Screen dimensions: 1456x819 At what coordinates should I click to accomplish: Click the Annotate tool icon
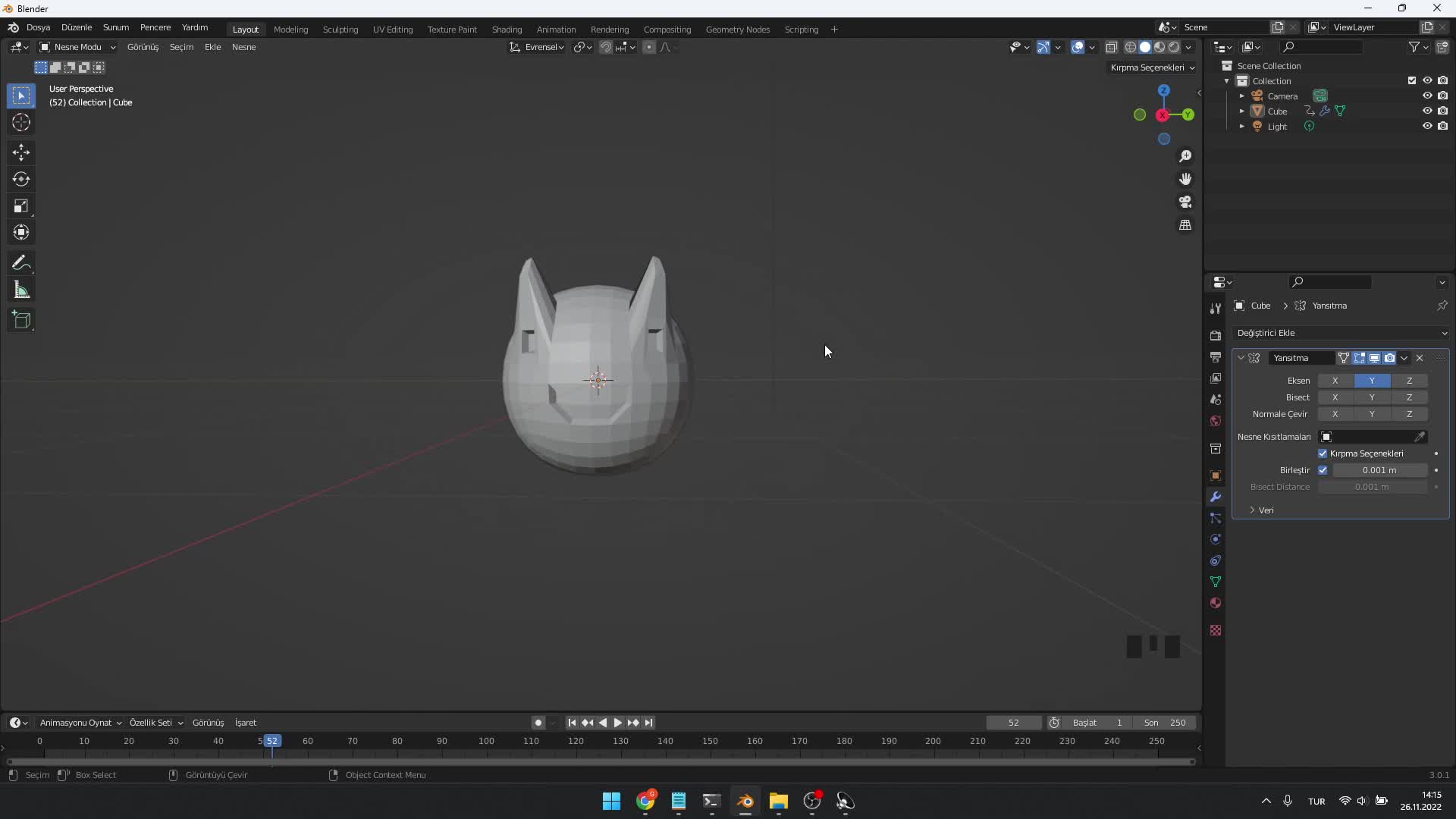point(22,261)
